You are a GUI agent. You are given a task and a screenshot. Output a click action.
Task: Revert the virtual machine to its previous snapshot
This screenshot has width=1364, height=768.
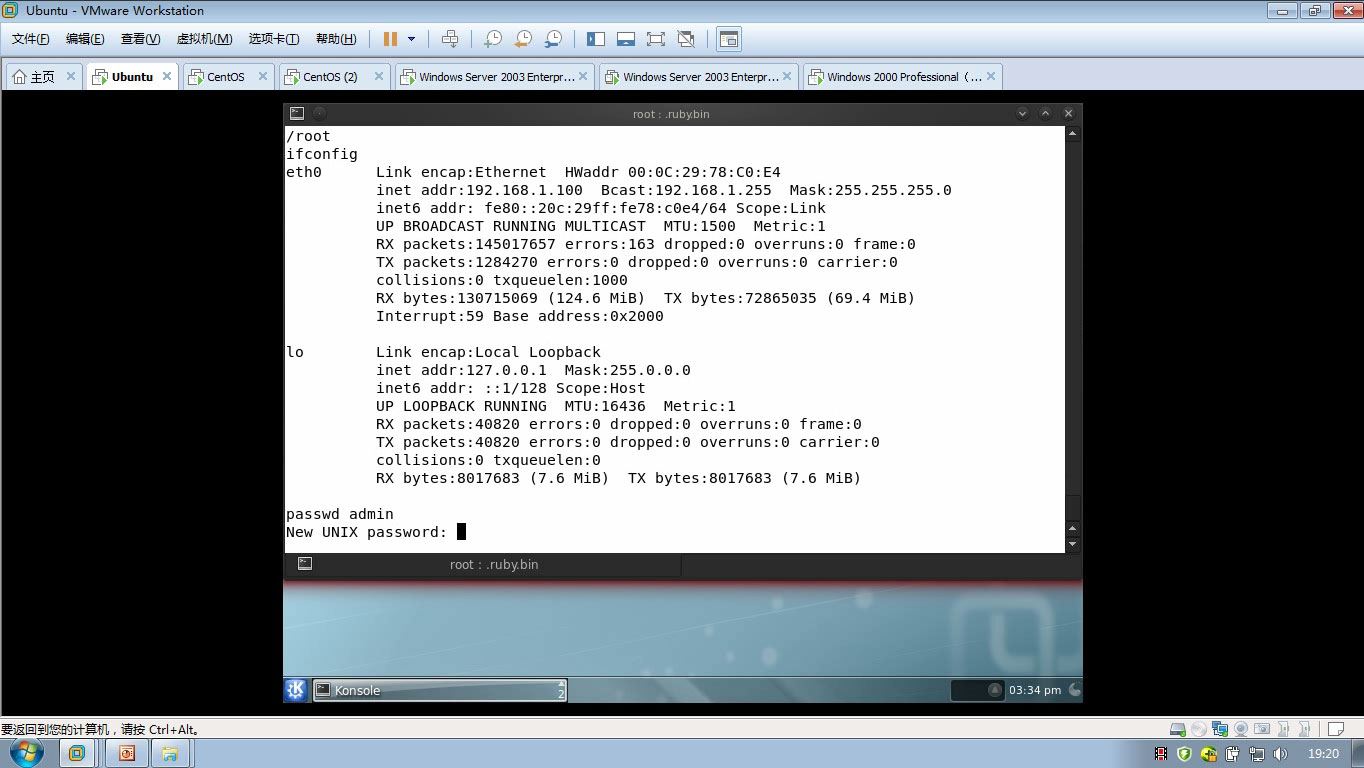(x=523, y=39)
